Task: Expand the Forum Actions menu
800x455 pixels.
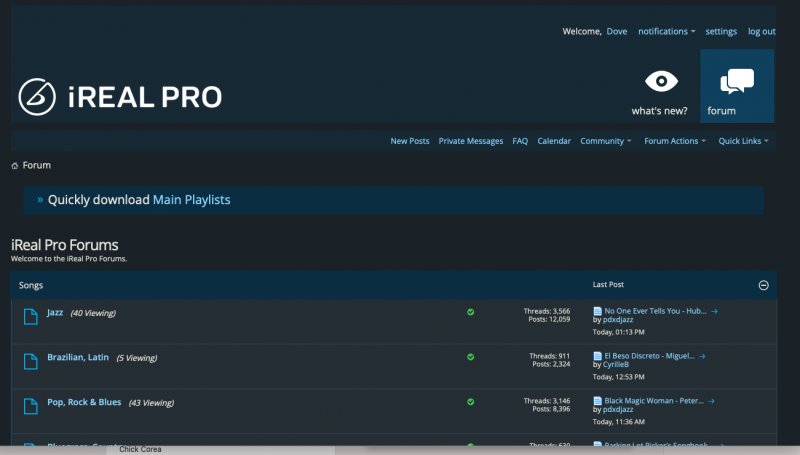Action: [675, 141]
